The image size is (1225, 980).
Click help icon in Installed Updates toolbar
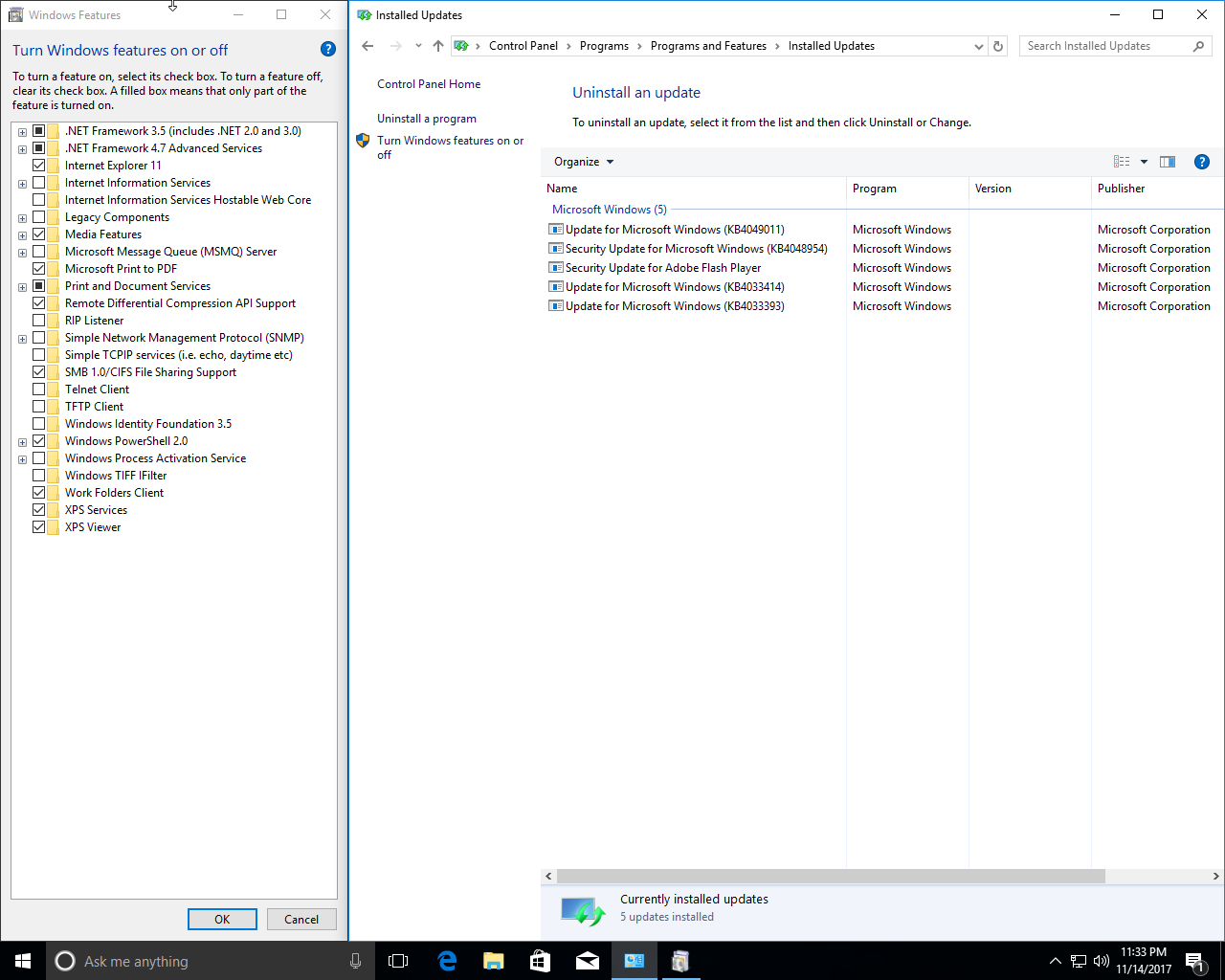[x=1202, y=162]
